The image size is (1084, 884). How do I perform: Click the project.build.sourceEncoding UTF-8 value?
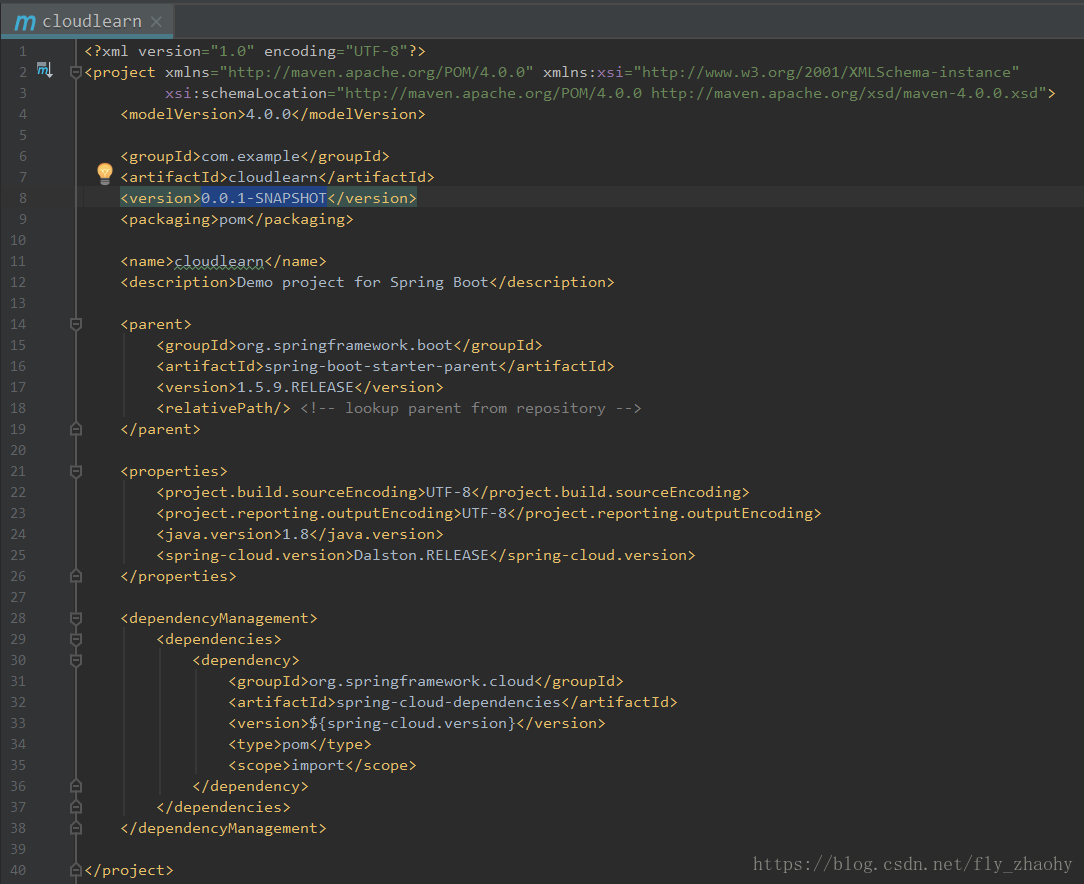click(x=448, y=492)
